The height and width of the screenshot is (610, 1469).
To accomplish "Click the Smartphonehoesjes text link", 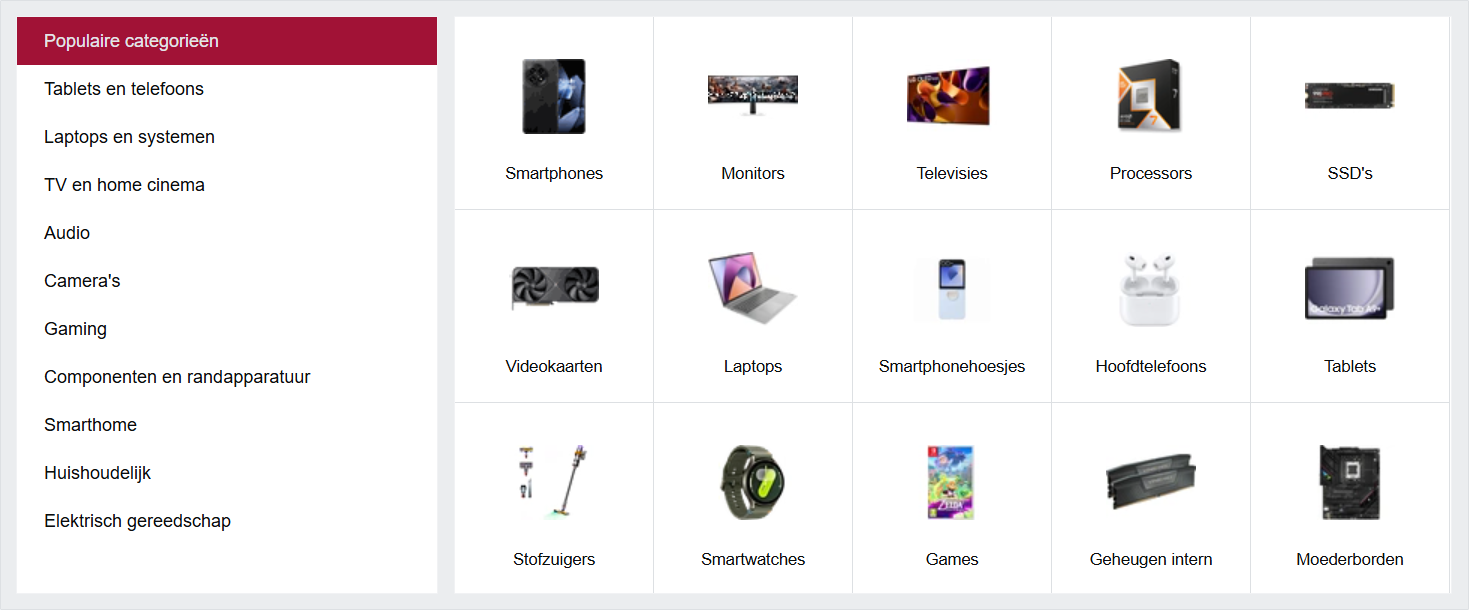I will pyautogui.click(x=952, y=366).
